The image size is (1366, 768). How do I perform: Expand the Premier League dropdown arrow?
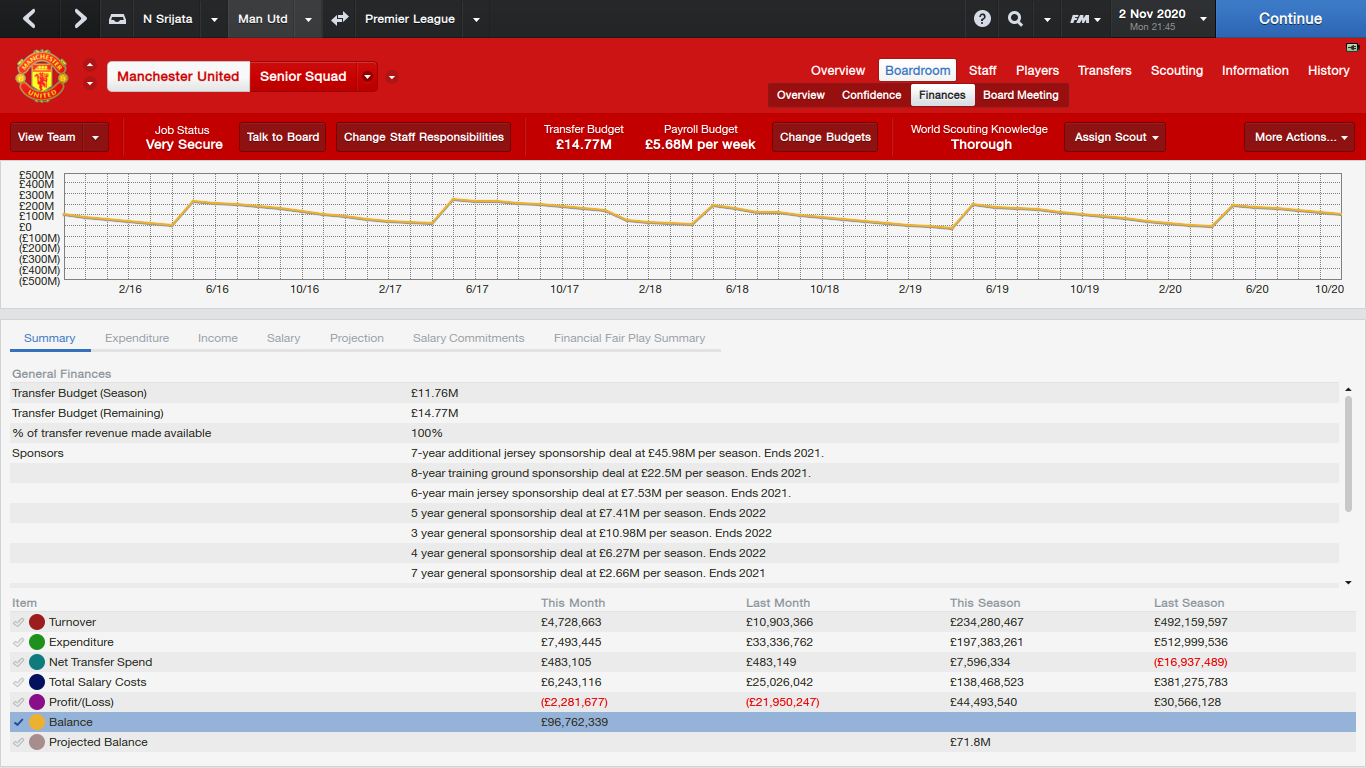[476, 19]
